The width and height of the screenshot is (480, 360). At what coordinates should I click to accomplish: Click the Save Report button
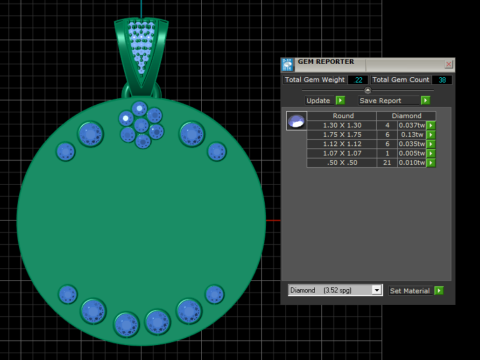point(388,101)
